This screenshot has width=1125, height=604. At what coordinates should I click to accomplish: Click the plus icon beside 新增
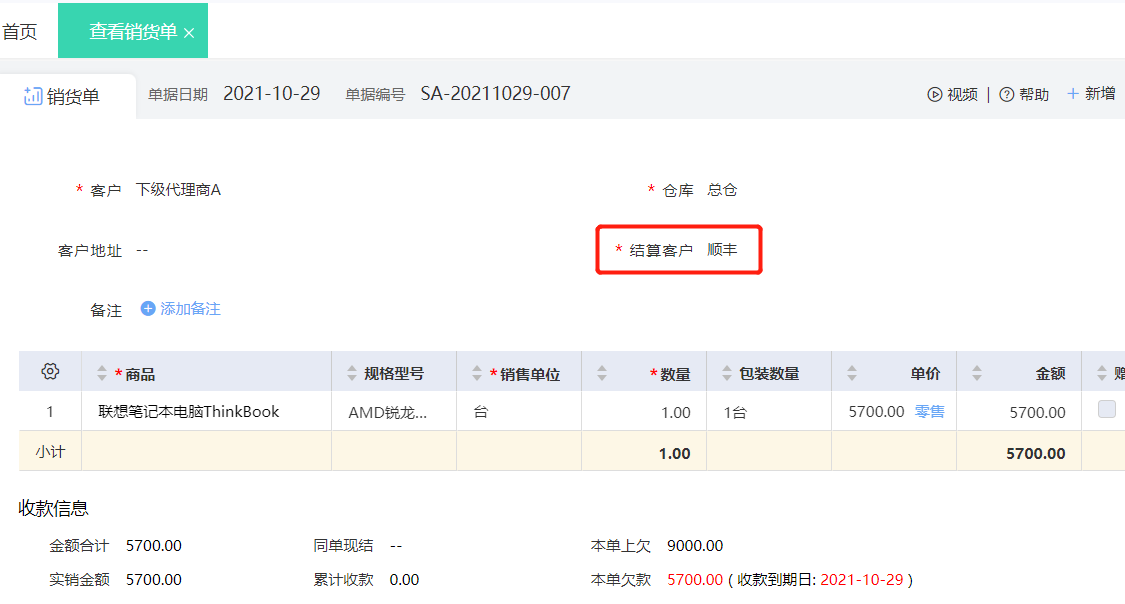click(1073, 94)
